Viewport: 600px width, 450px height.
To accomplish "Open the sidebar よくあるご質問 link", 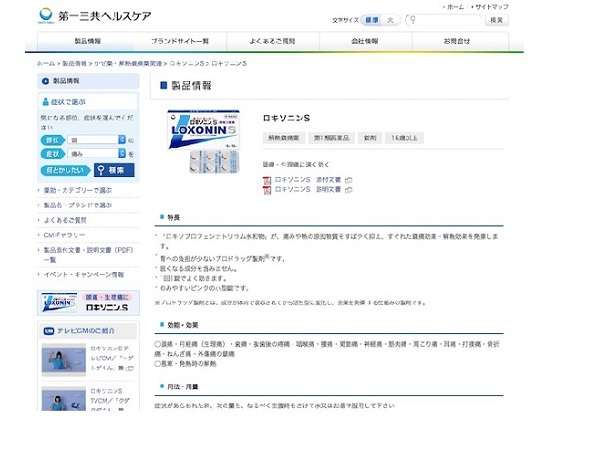I will 65,220.
